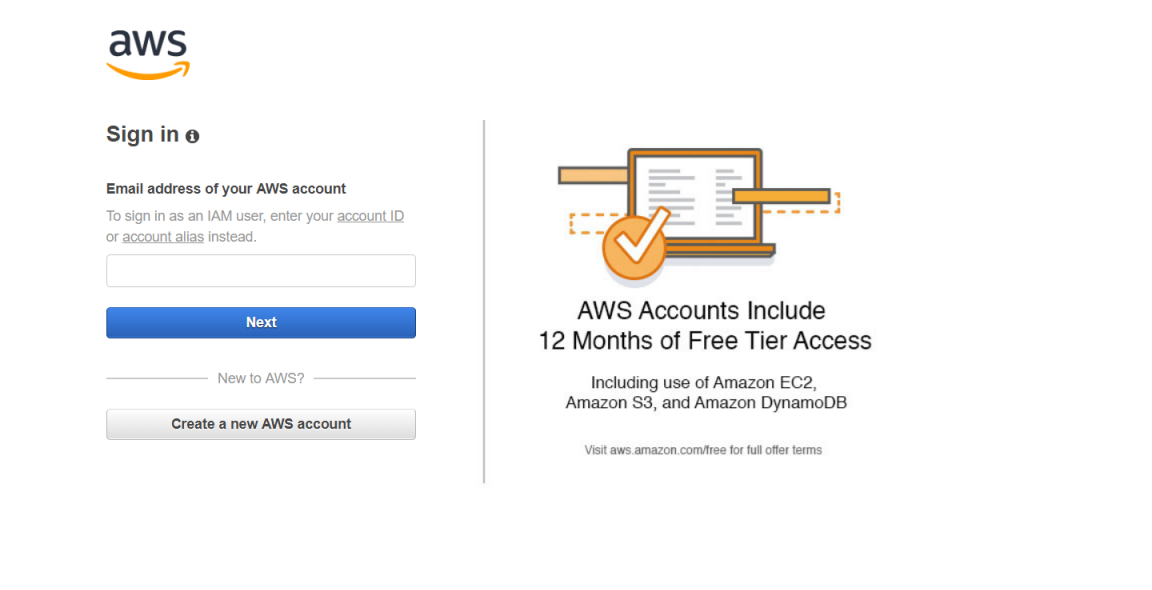The height and width of the screenshot is (590, 1152).
Task: Click the Sign in heading
Action: tap(143, 134)
